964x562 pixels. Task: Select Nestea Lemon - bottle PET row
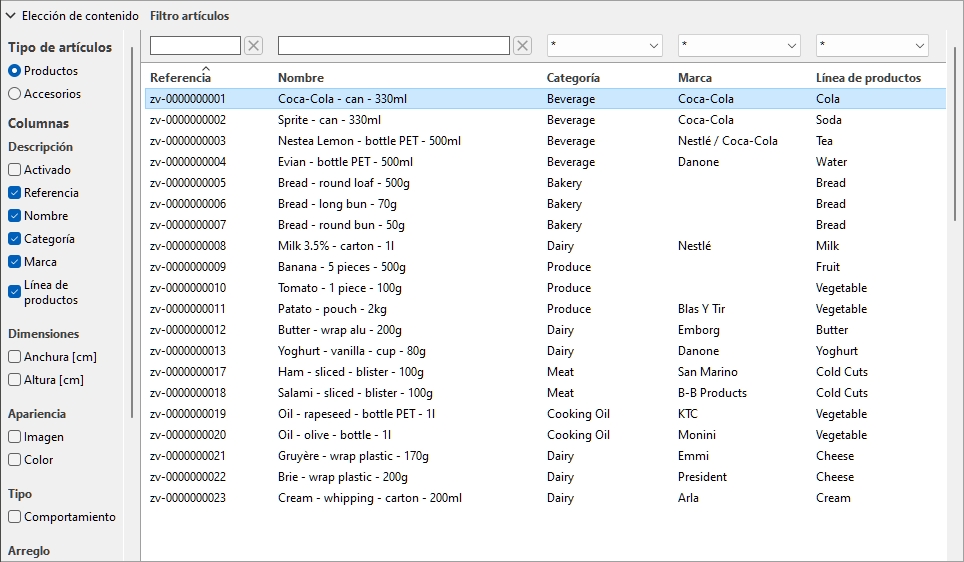click(545, 141)
